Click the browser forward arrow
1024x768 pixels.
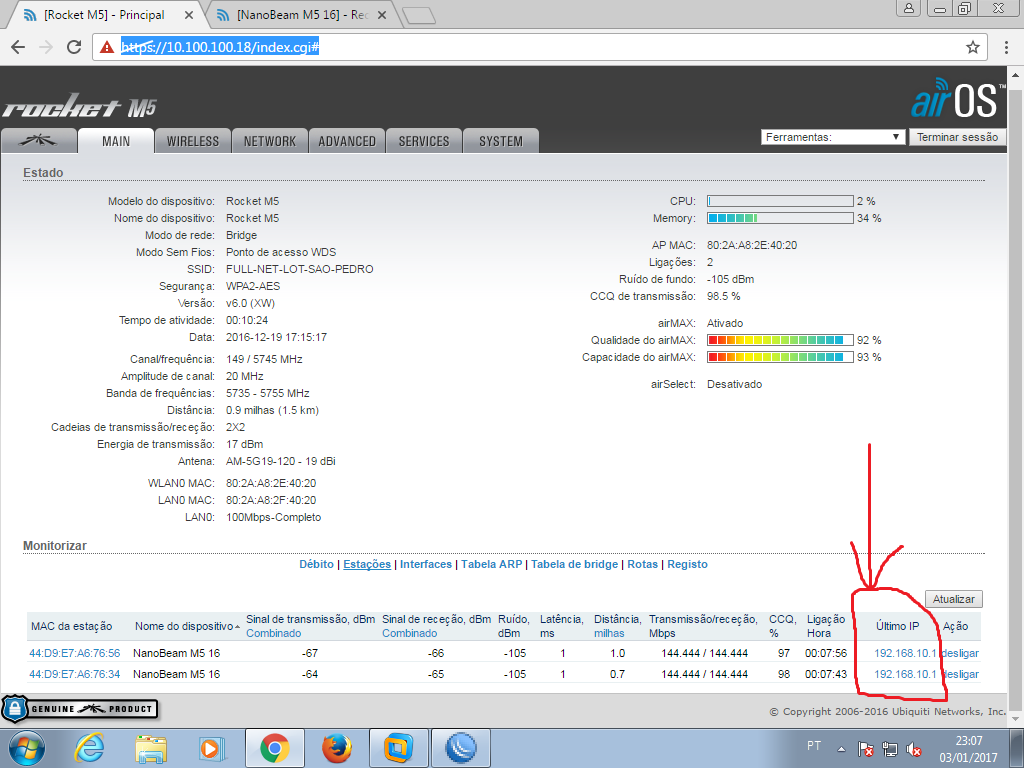pyautogui.click(x=46, y=47)
